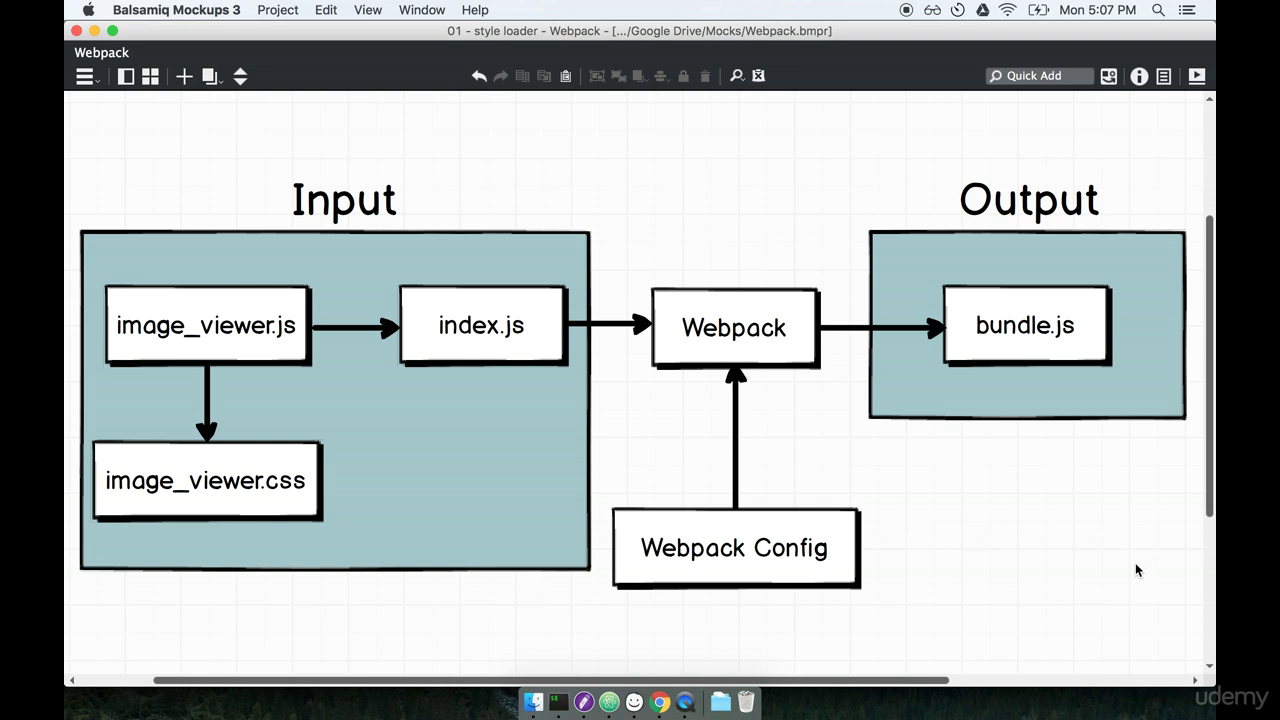Click the Quick Add search field
The image size is (1280, 720).
1039,75
